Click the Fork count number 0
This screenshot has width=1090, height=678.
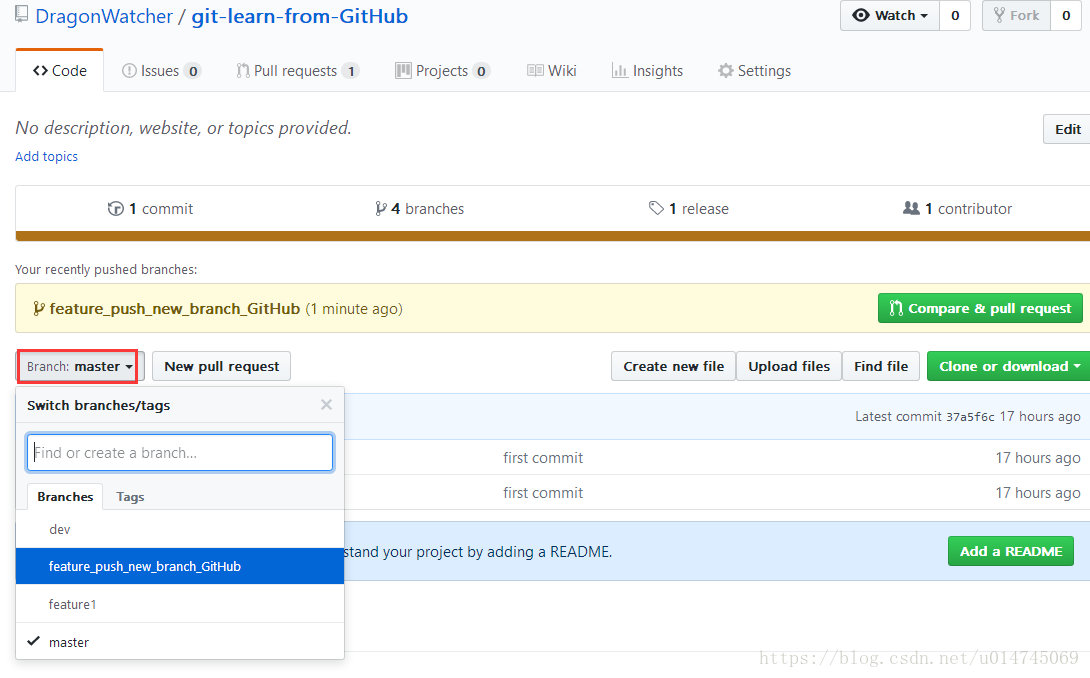[x=1066, y=15]
